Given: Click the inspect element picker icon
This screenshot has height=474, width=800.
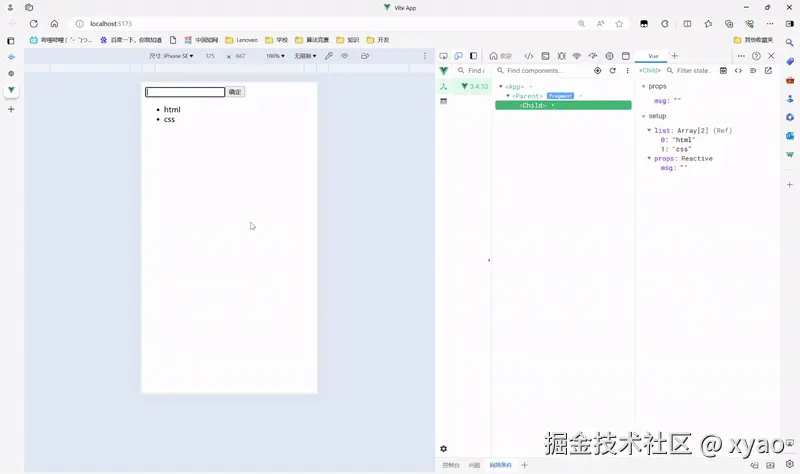Looking at the screenshot, I should 443,56.
